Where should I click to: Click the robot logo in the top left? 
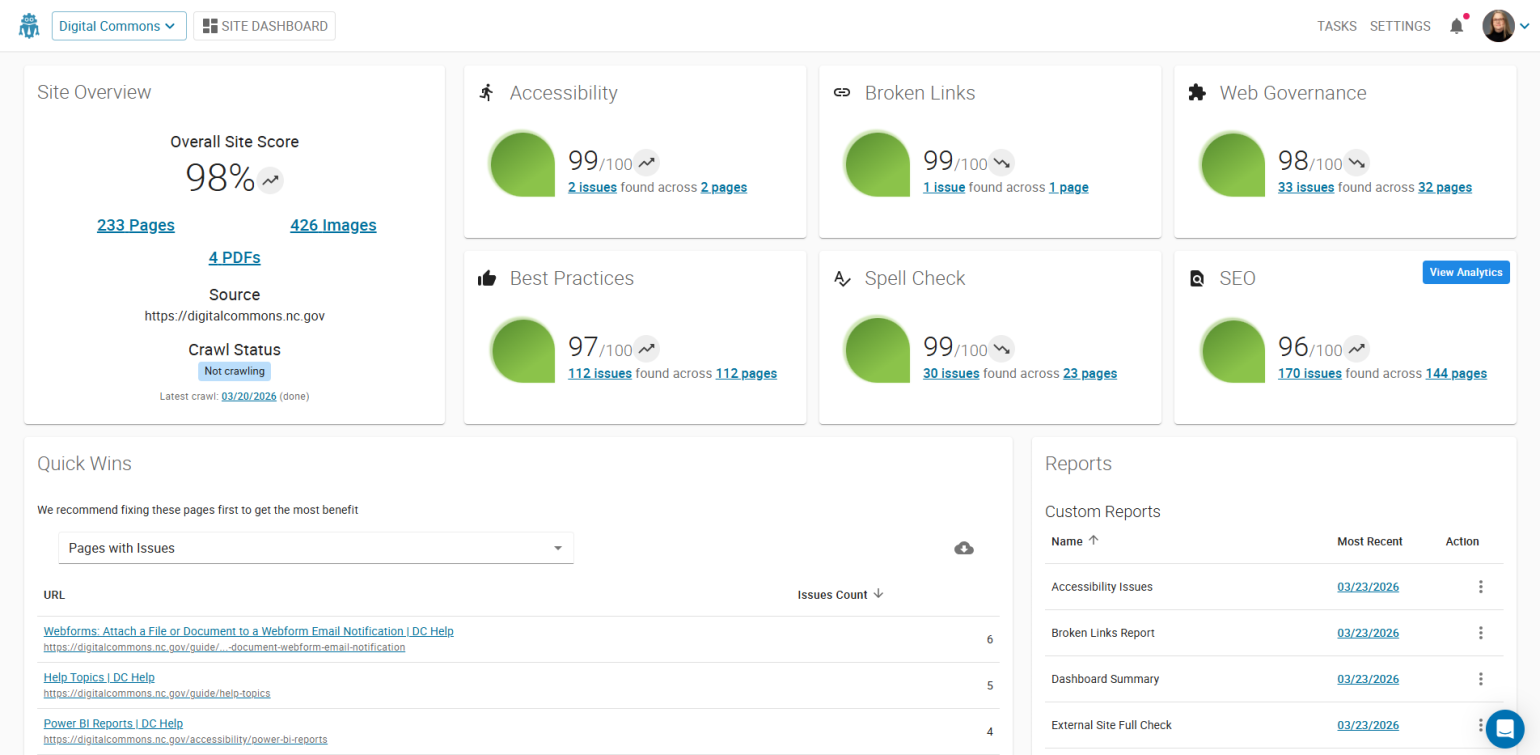(28, 24)
